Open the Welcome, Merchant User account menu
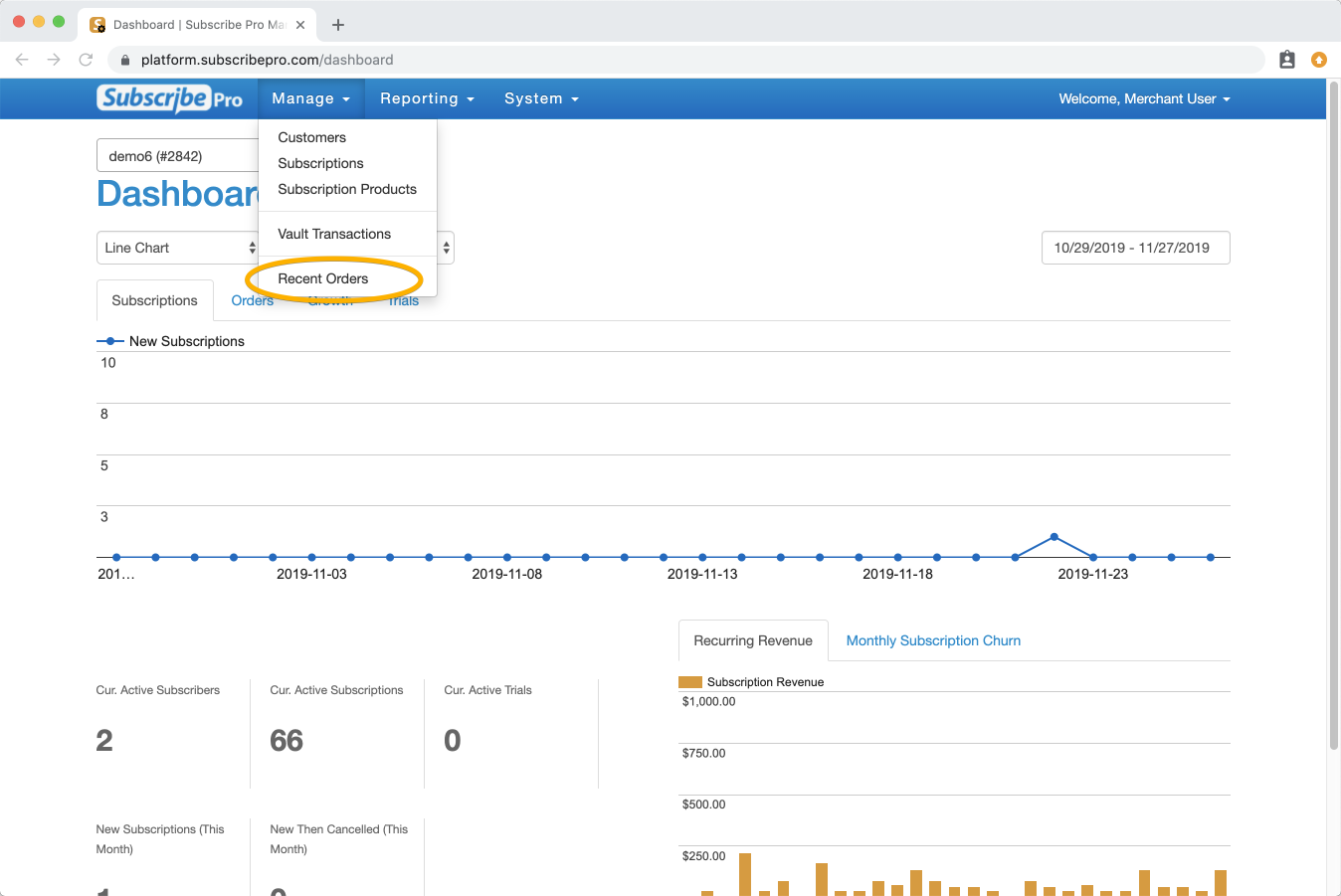This screenshot has width=1341, height=896. (1144, 98)
